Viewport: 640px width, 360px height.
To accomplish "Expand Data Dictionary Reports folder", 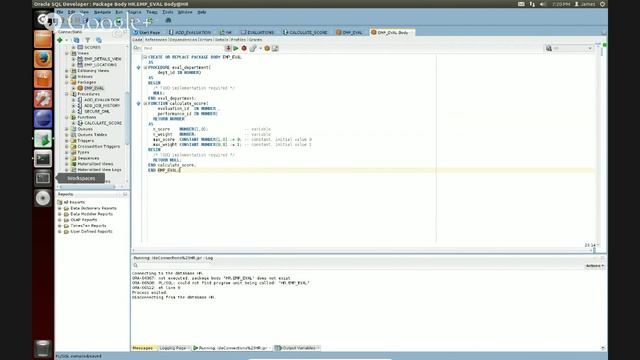I will pyautogui.click(x=60, y=208).
